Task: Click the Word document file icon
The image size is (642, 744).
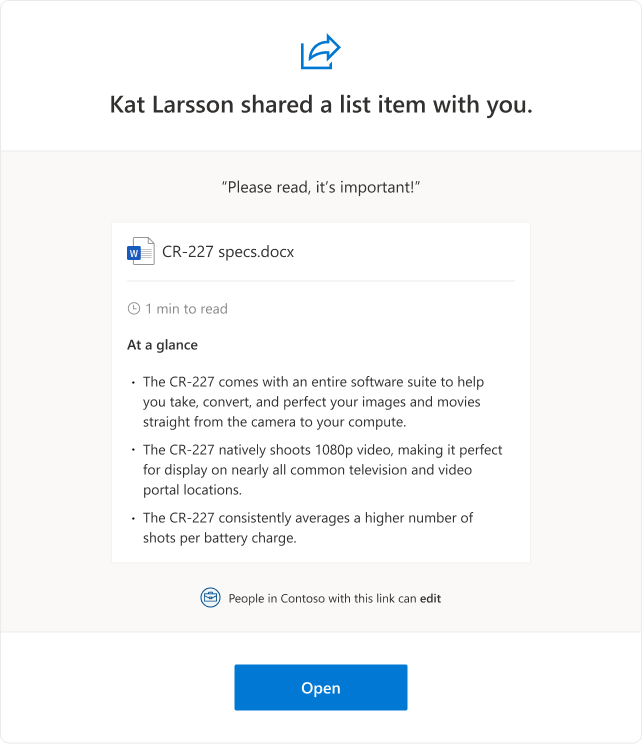Action: tap(141, 252)
